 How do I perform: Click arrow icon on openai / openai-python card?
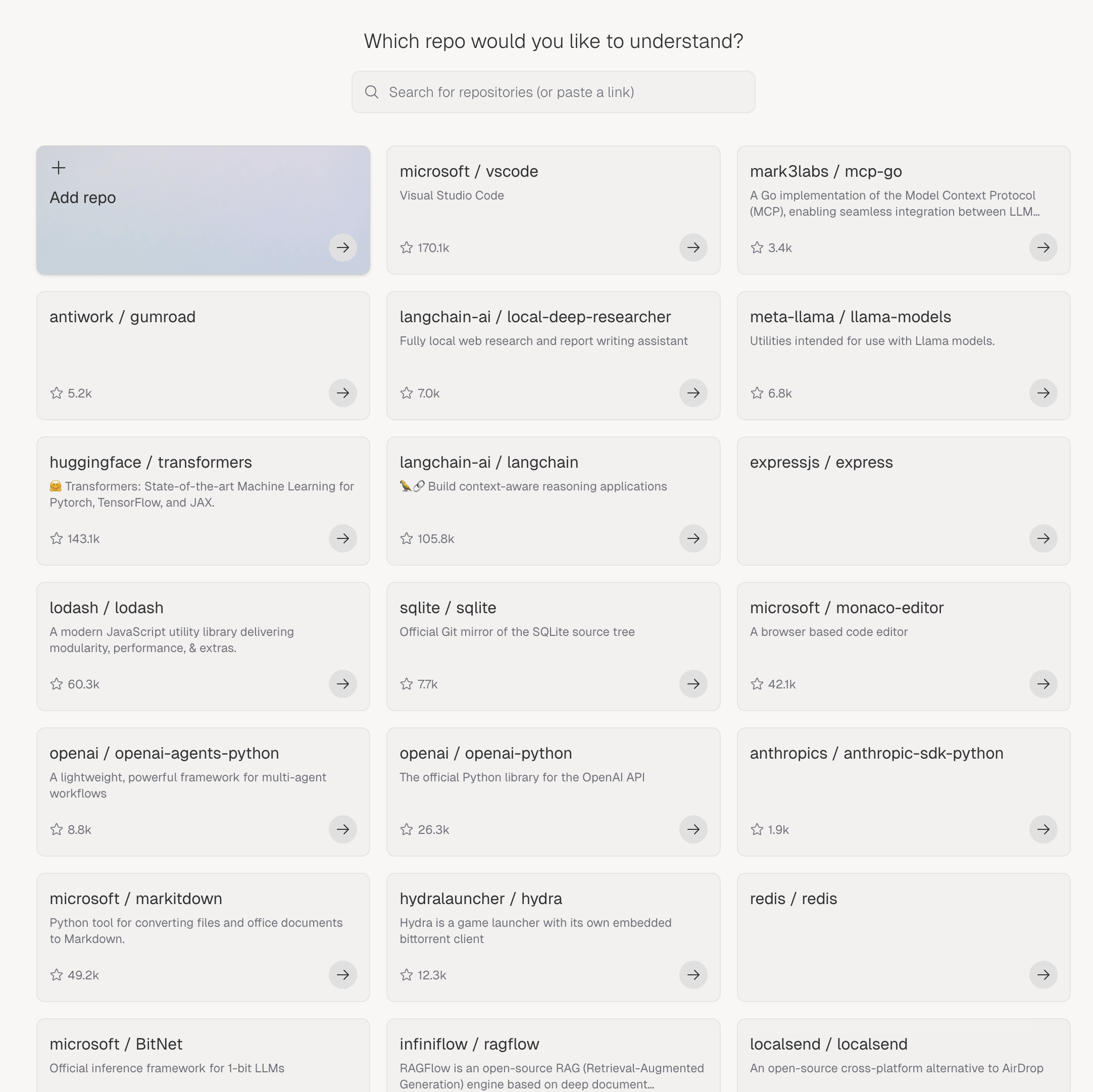pyautogui.click(x=693, y=829)
